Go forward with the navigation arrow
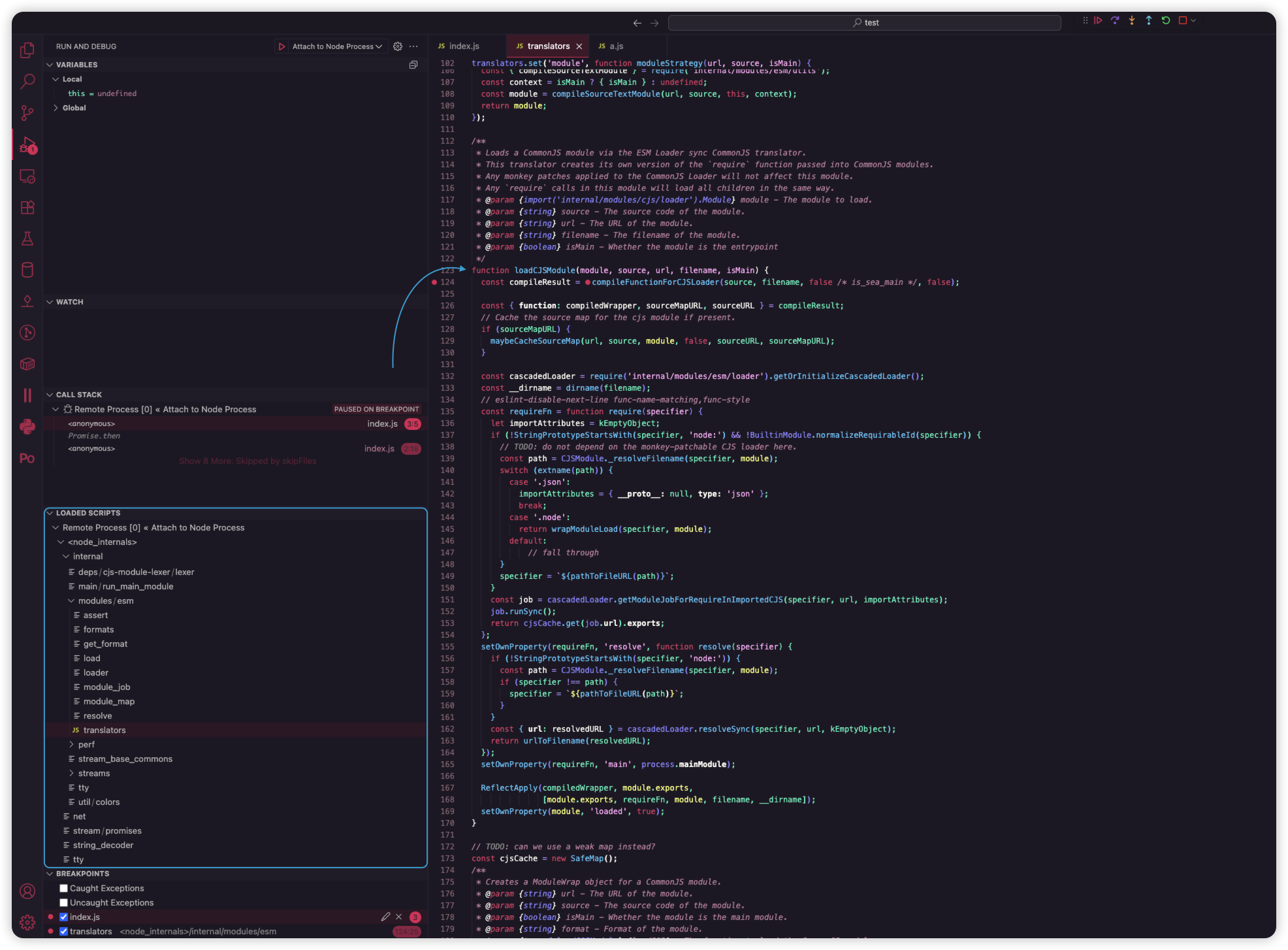Screen dimensions: 1288x950 pyautogui.click(x=654, y=23)
